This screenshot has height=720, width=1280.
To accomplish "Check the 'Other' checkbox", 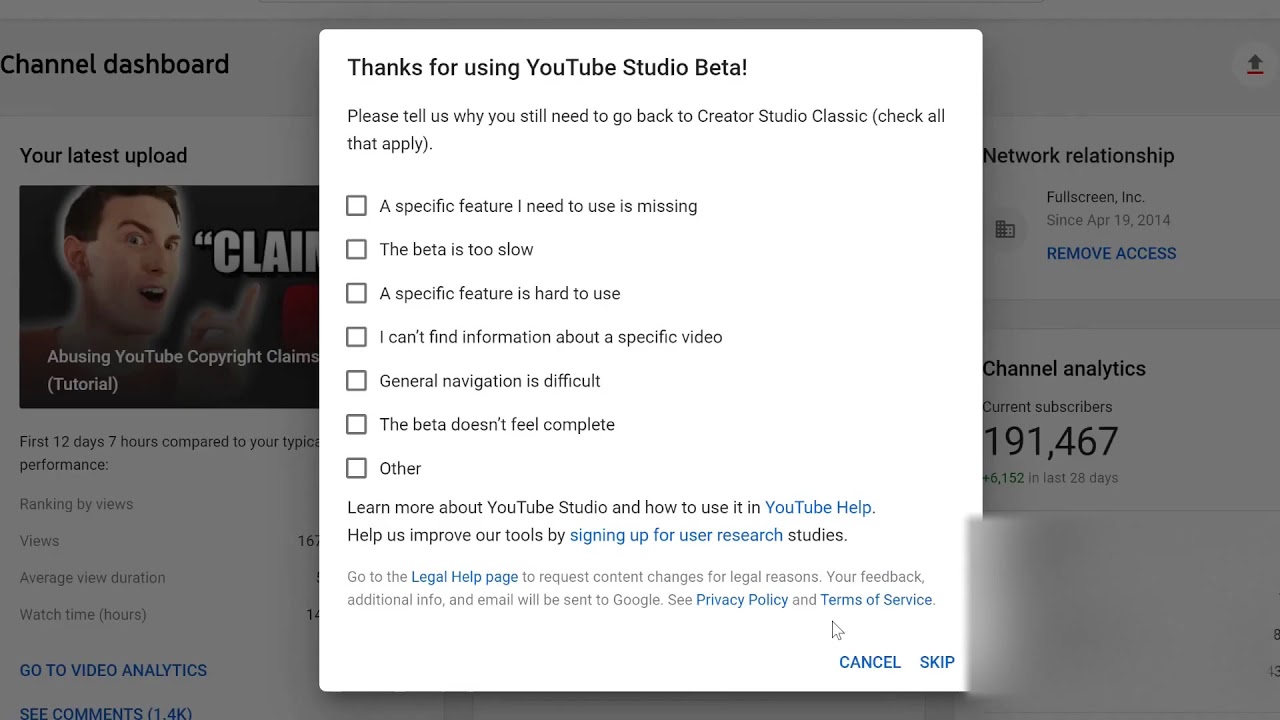I will click(356, 468).
